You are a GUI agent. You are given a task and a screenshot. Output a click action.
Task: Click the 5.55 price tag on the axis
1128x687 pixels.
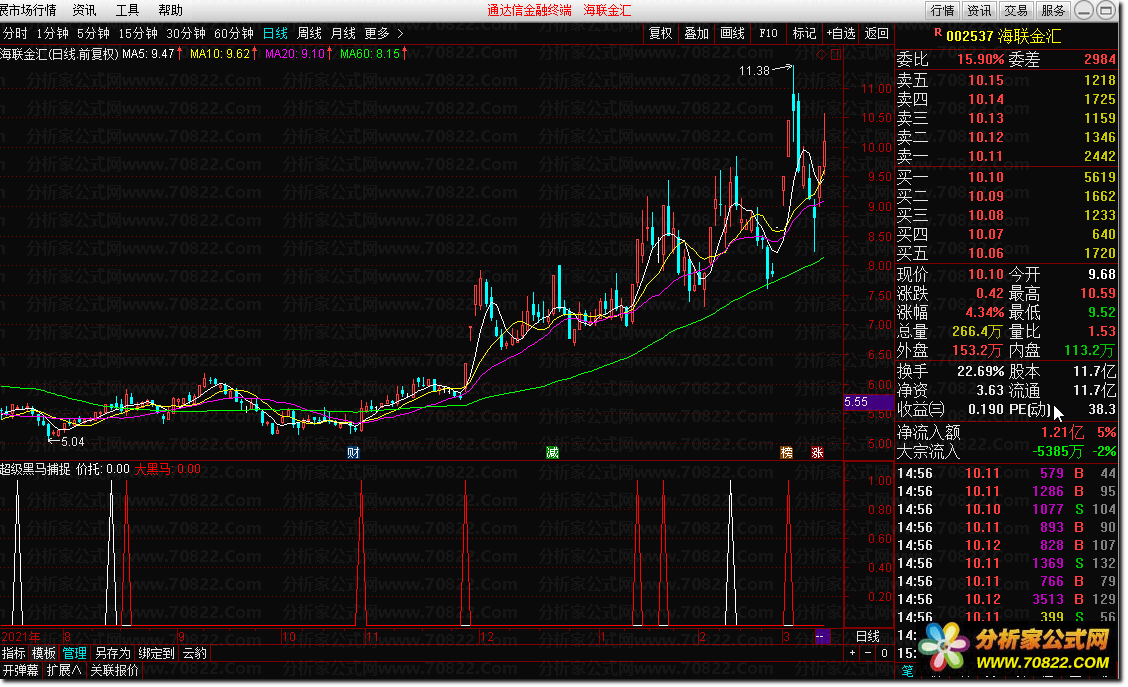point(868,402)
